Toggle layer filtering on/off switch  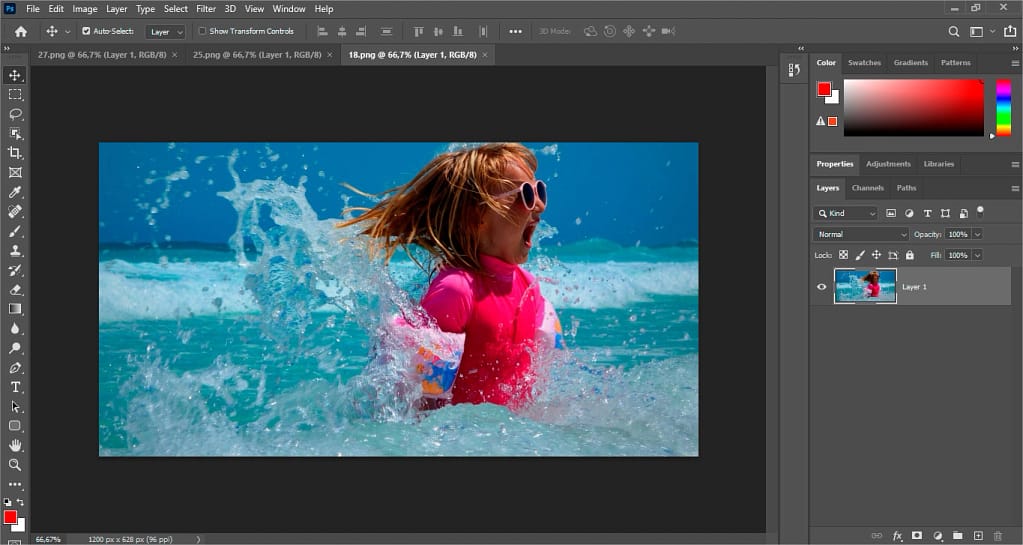[980, 211]
